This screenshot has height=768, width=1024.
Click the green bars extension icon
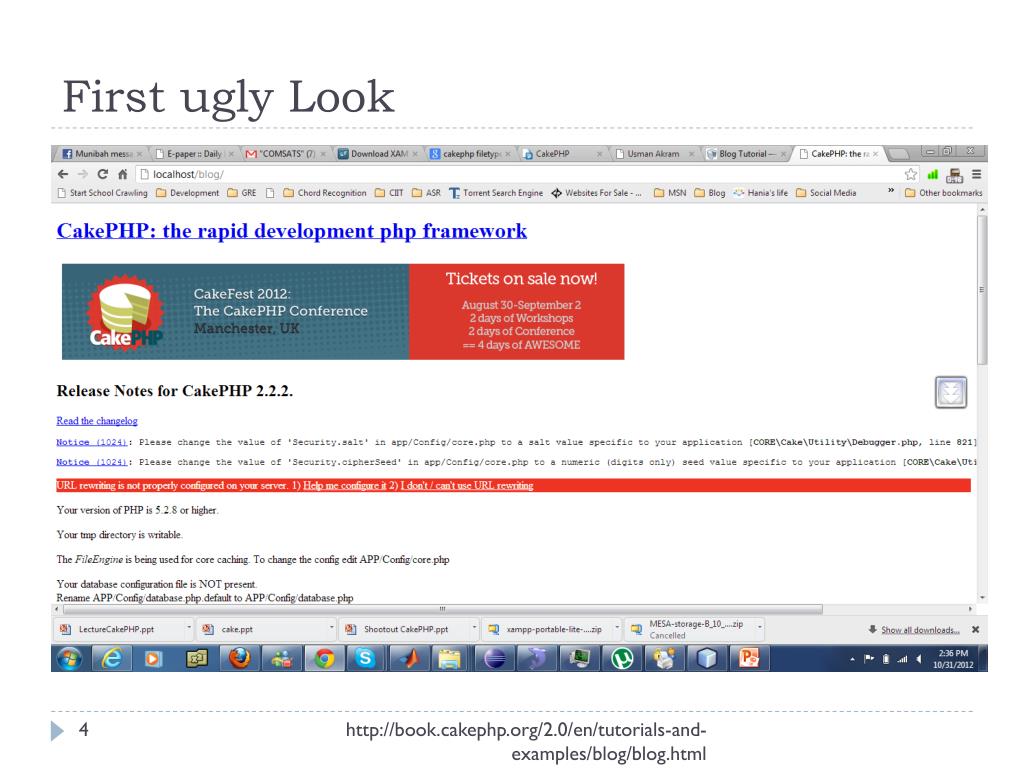click(933, 174)
